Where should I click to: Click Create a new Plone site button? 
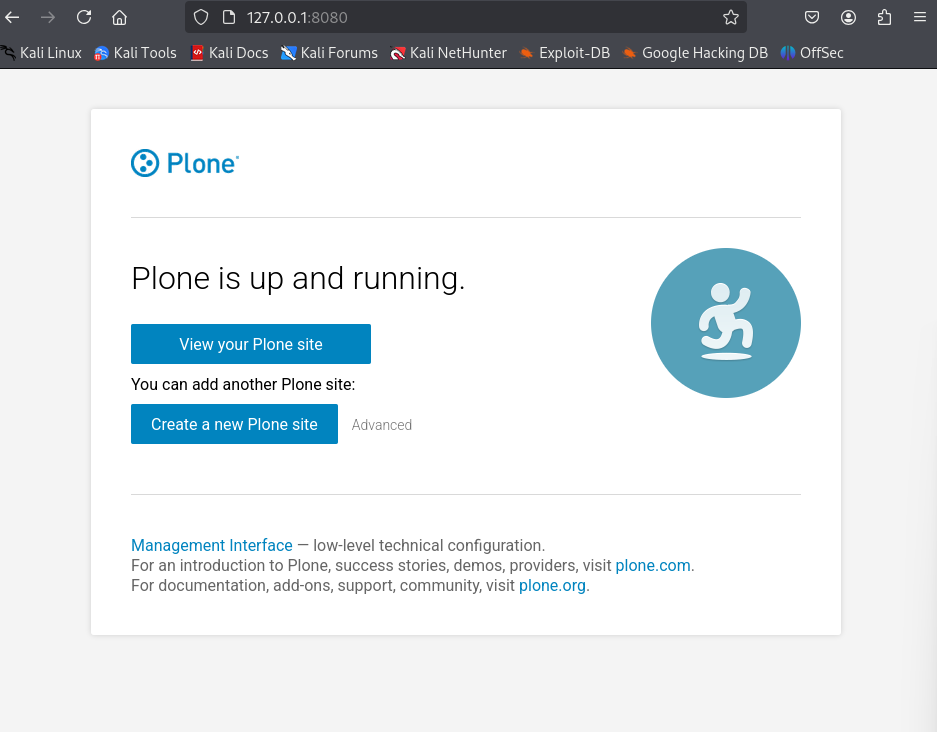click(x=234, y=424)
